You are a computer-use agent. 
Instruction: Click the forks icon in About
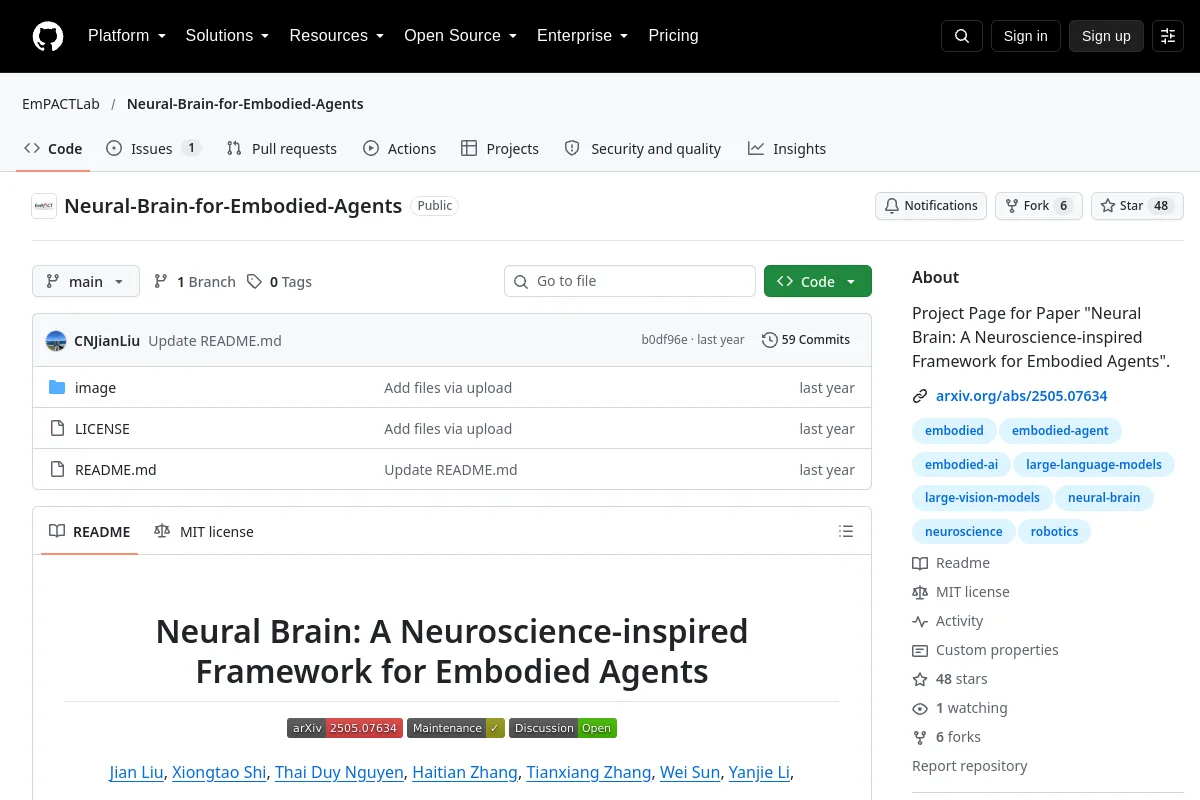[920, 737]
